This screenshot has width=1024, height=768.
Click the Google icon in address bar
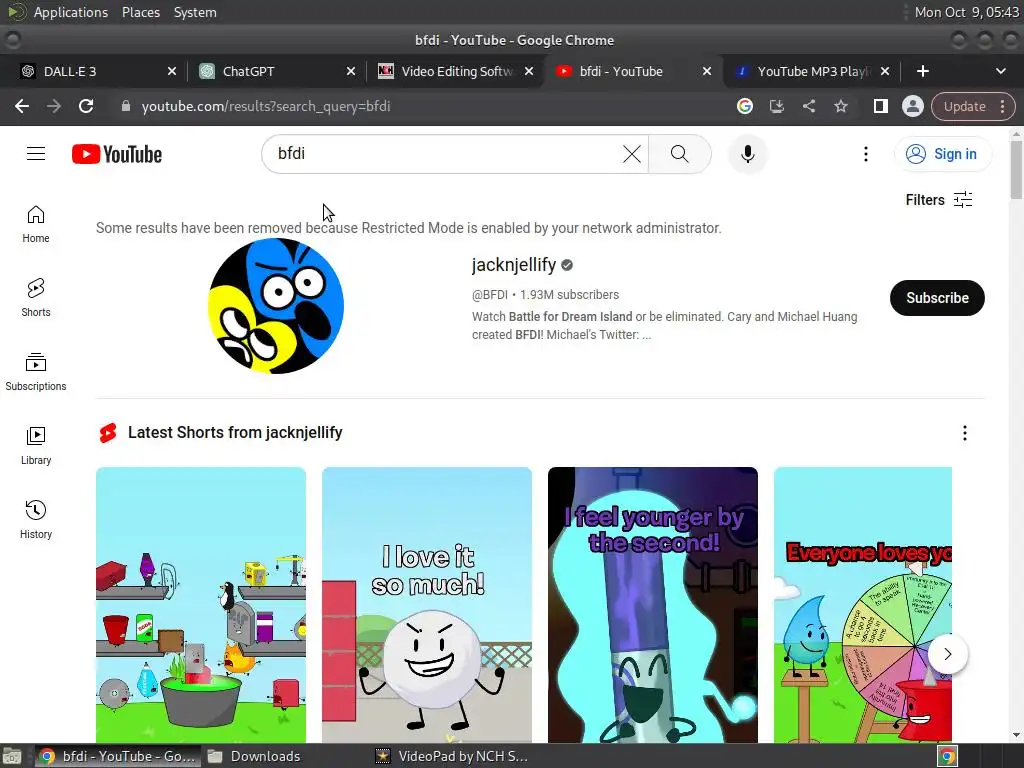pyautogui.click(x=745, y=106)
